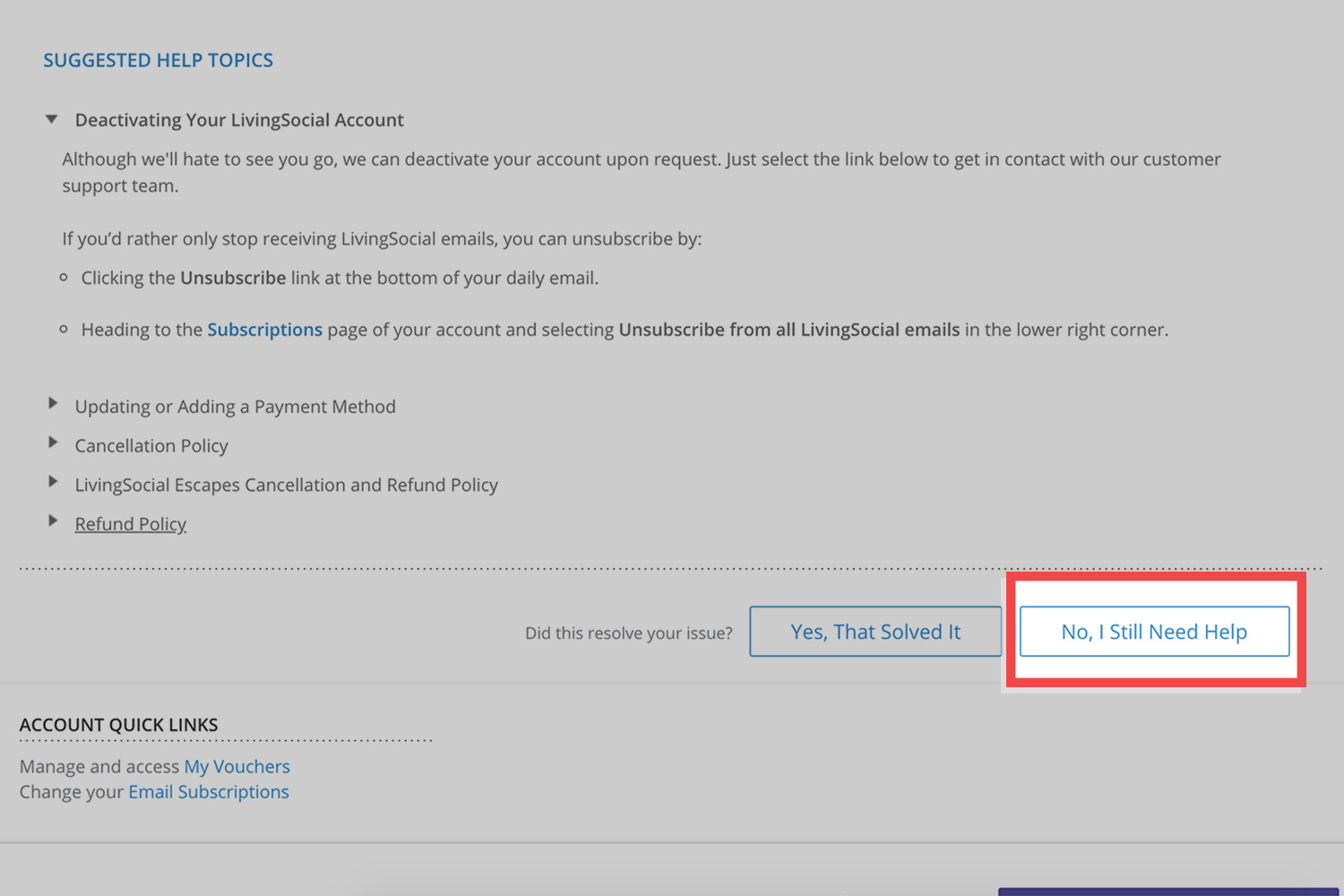Open the Email Subscriptions link
This screenshot has width=1344, height=896.
point(209,792)
